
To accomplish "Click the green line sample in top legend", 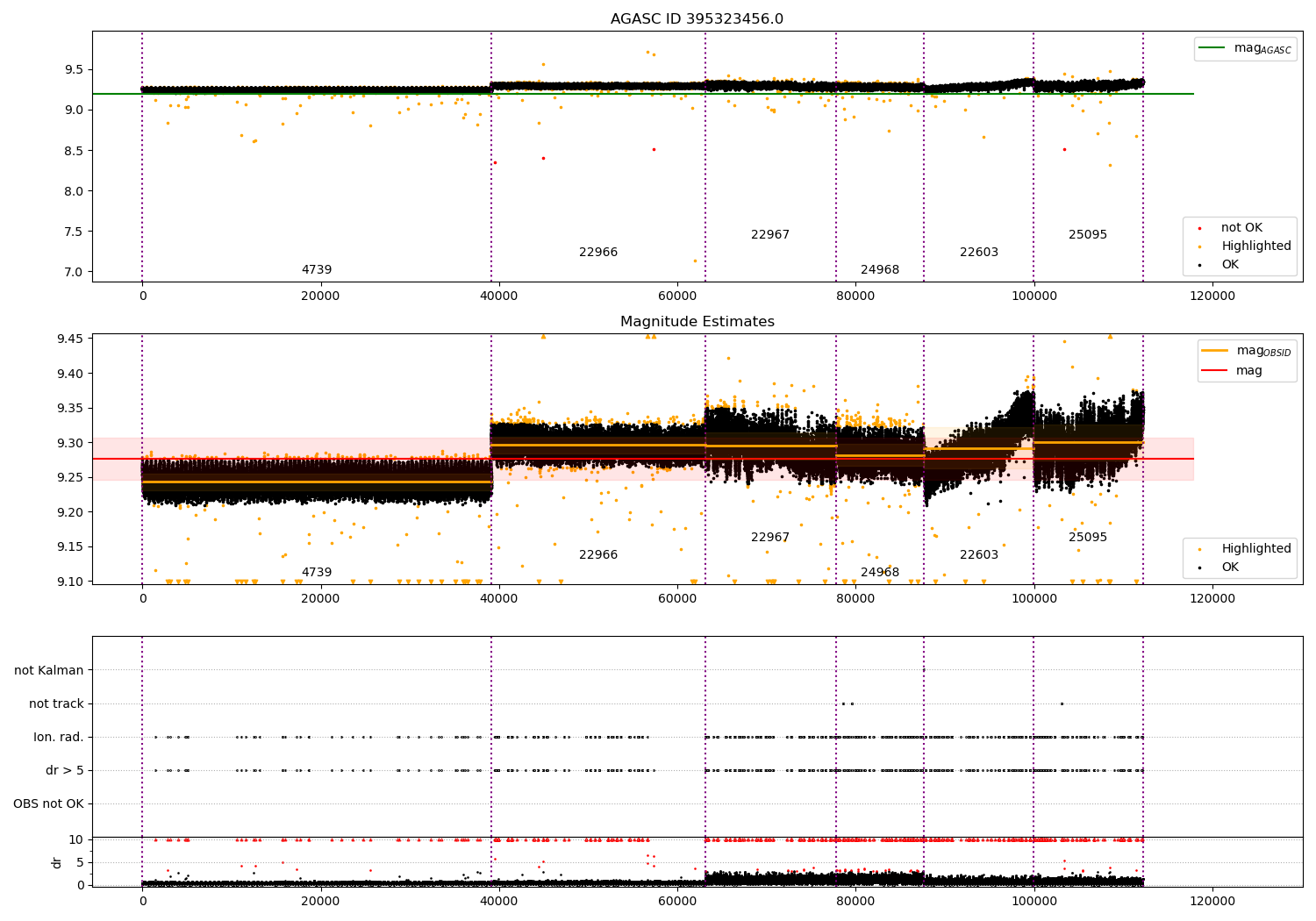I will pyautogui.click(x=1213, y=48).
